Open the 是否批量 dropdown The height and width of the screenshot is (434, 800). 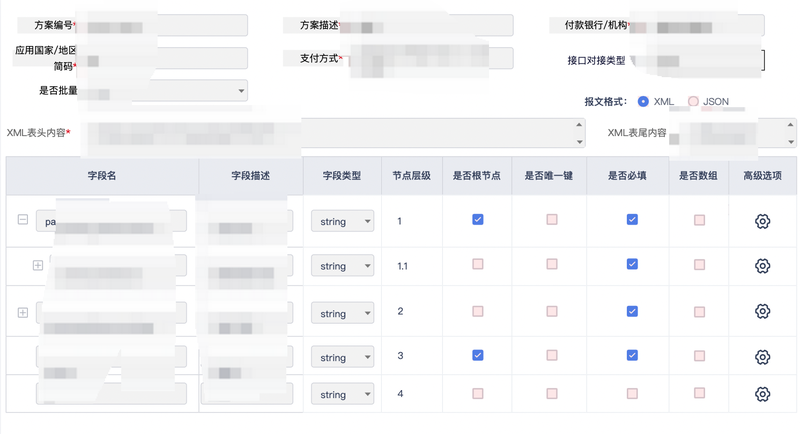click(163, 91)
